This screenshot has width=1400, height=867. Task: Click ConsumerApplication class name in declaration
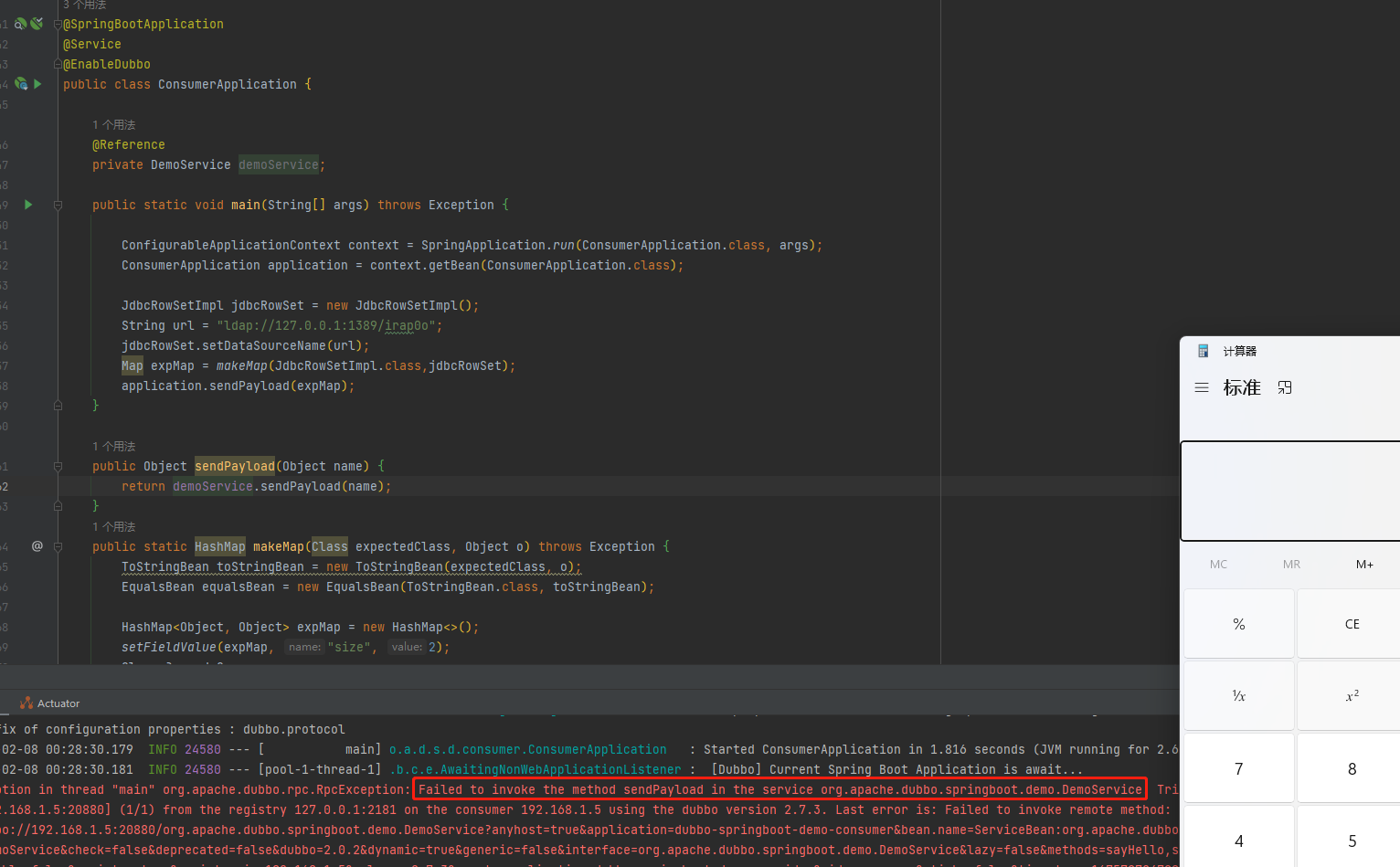click(x=228, y=84)
